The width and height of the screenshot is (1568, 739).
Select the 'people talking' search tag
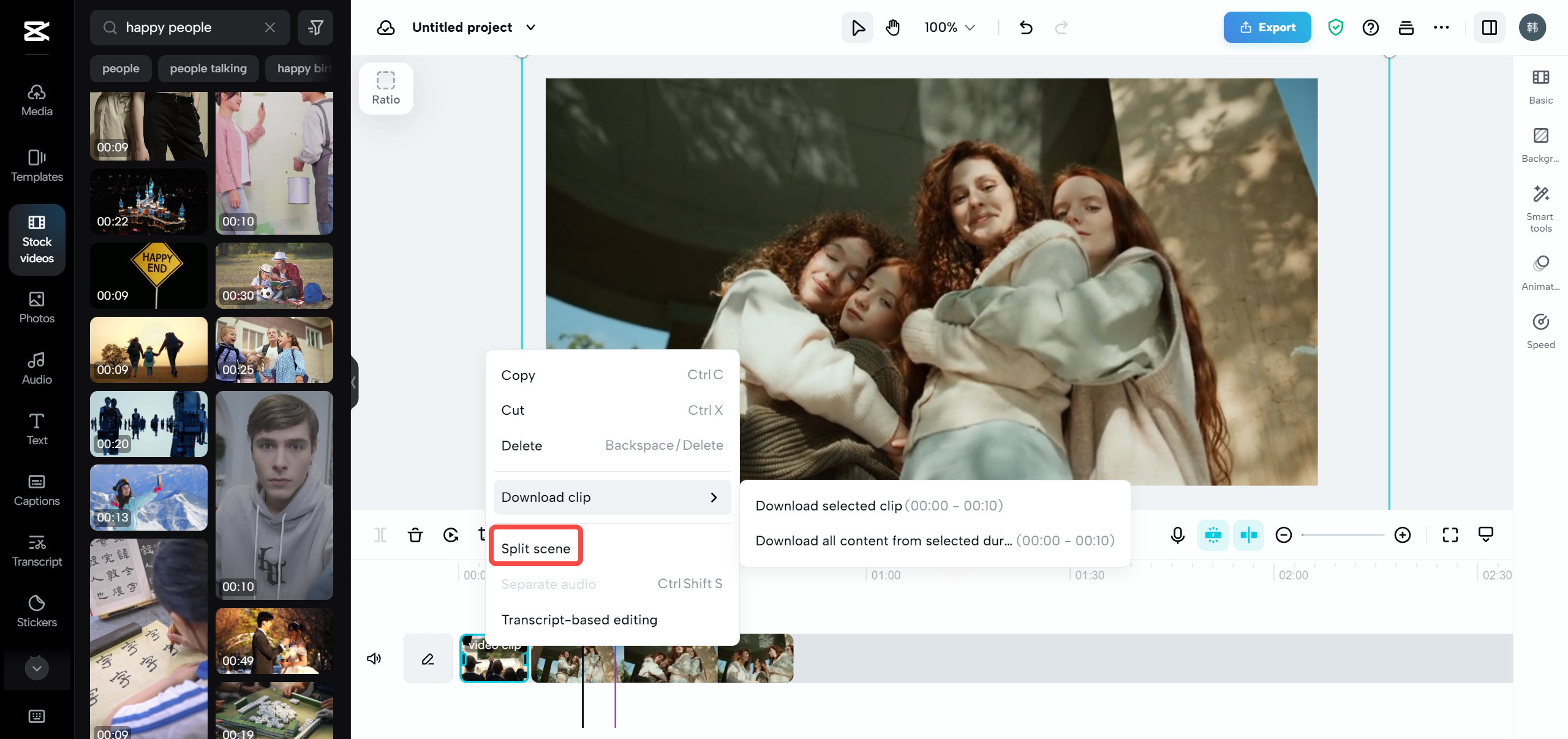208,68
